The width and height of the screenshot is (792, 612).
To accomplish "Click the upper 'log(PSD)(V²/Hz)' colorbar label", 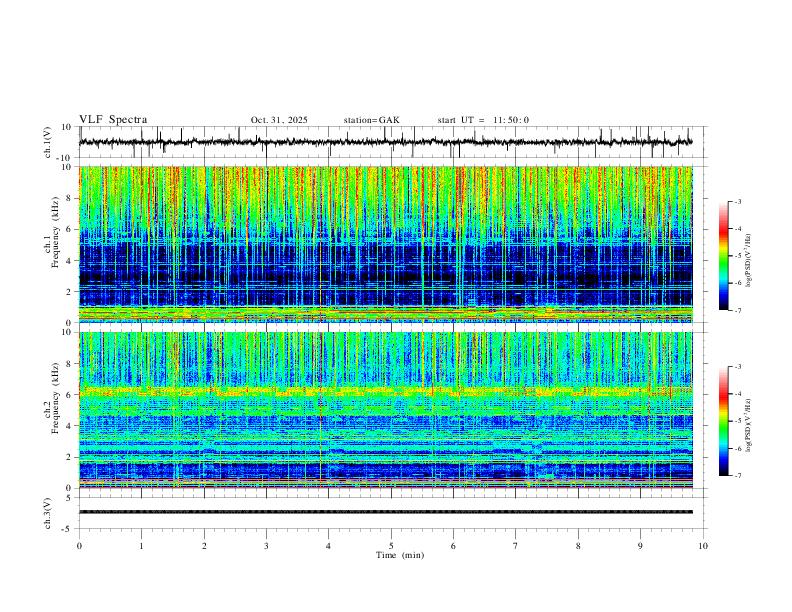I will tap(748, 261).
